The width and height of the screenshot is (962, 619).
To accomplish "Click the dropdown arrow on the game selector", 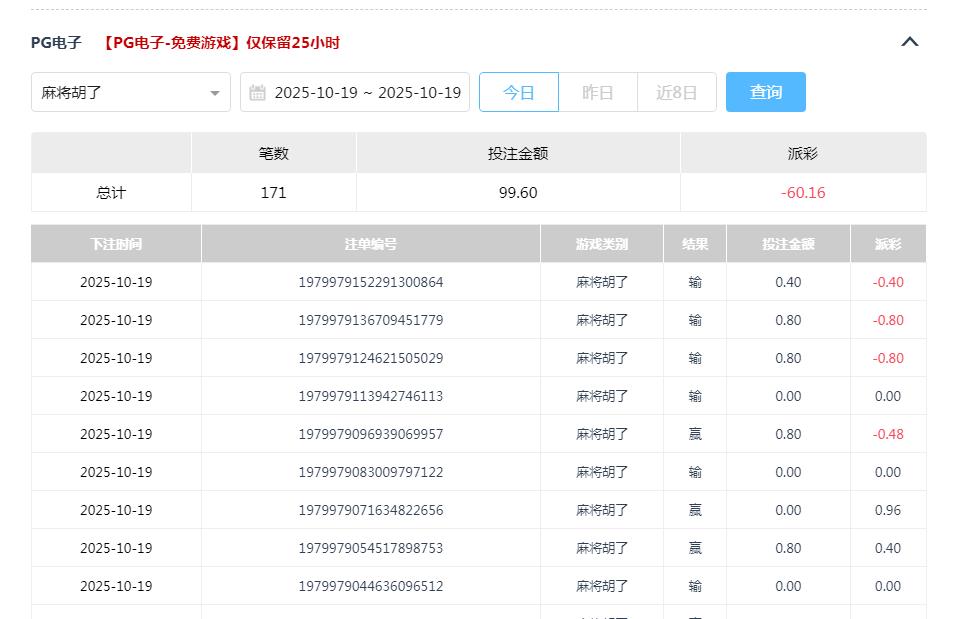I will tap(214, 92).
